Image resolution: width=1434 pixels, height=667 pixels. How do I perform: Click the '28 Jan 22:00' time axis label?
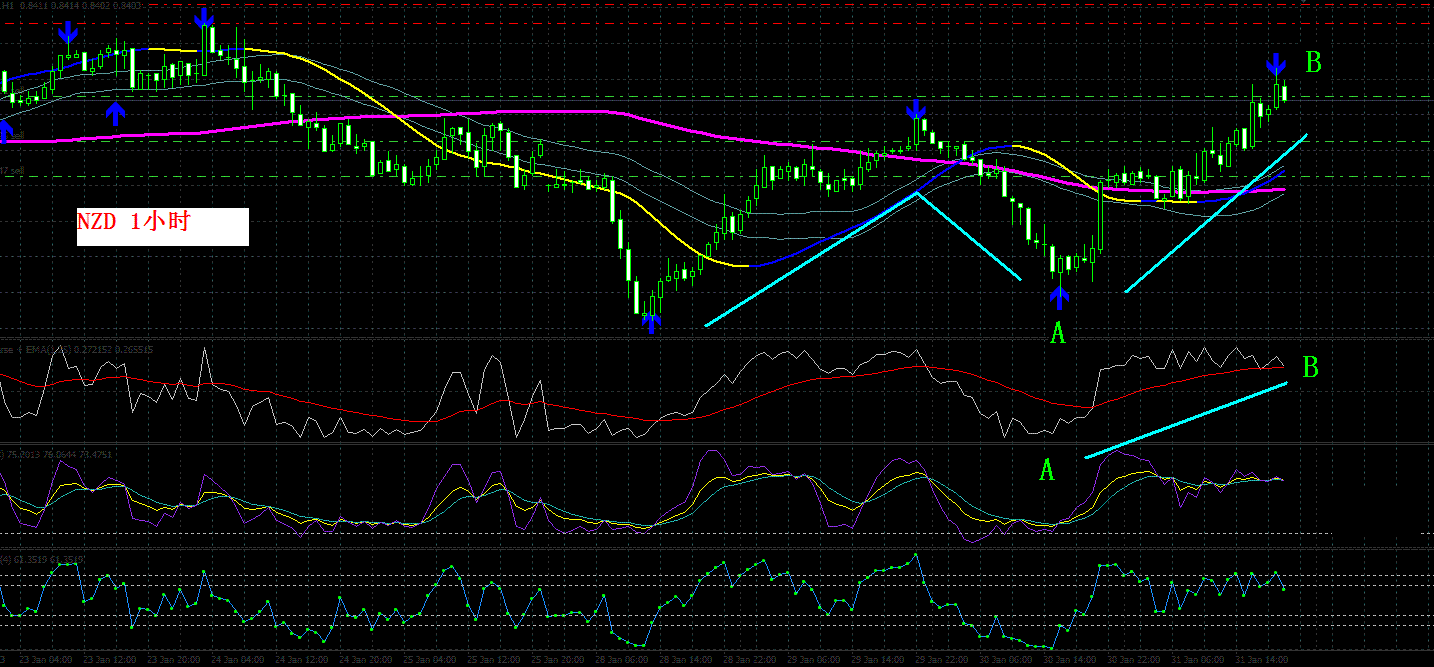[x=750, y=659]
